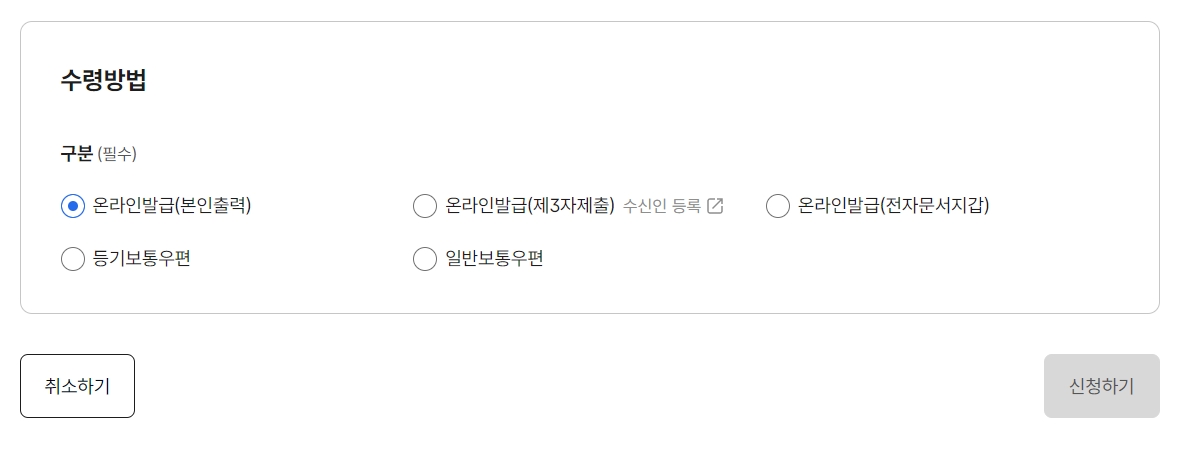Select the 온라인발급(본인출력) radio button
This screenshot has width=1197, height=453.
click(x=73, y=206)
